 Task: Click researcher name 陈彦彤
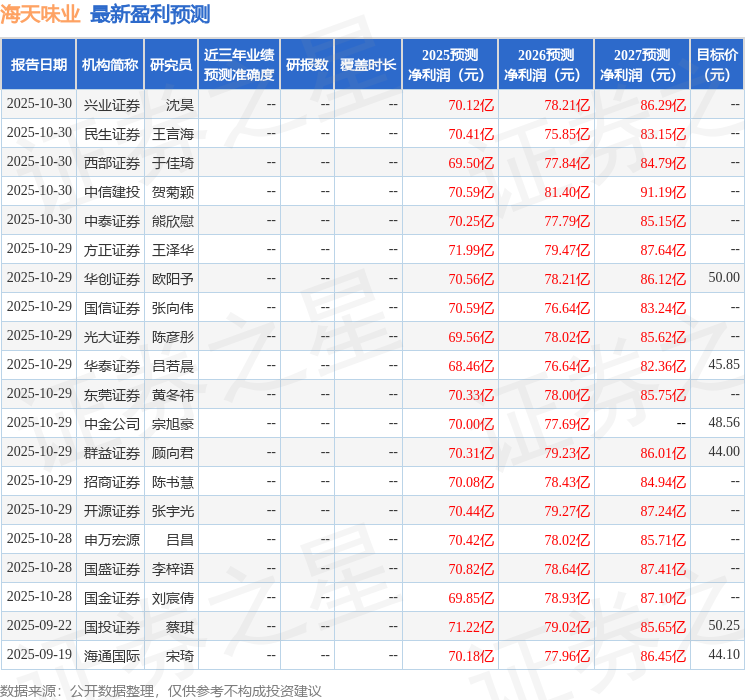pos(173,337)
